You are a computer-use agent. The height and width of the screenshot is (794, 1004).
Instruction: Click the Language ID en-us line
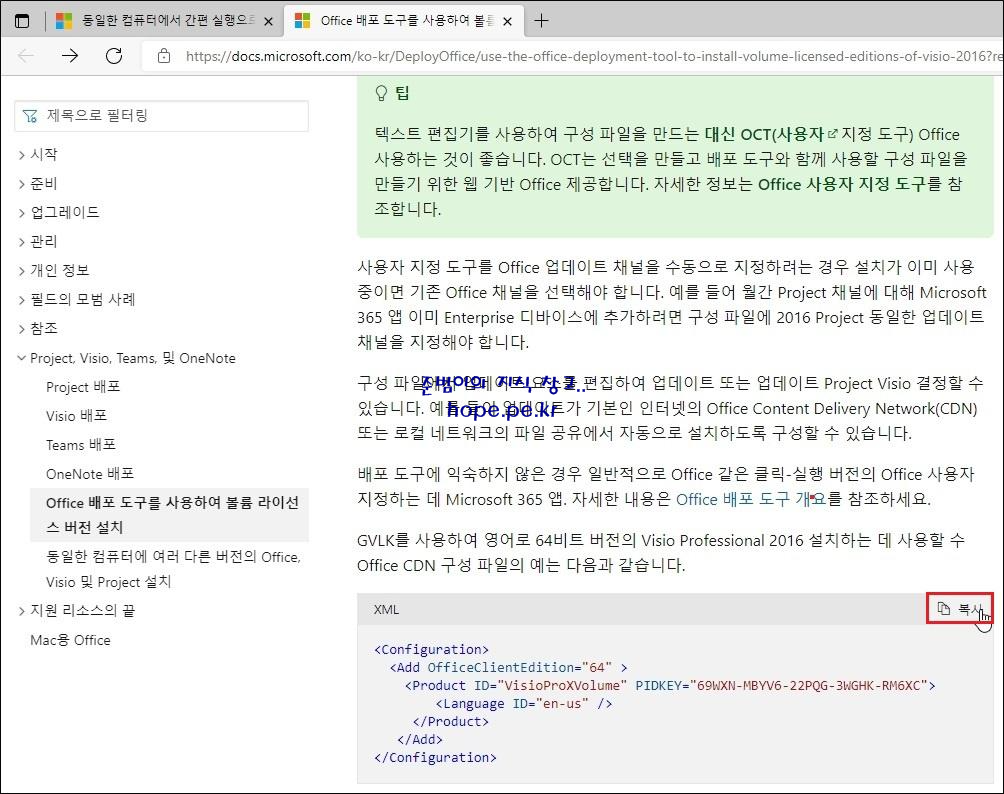[x=524, y=704]
